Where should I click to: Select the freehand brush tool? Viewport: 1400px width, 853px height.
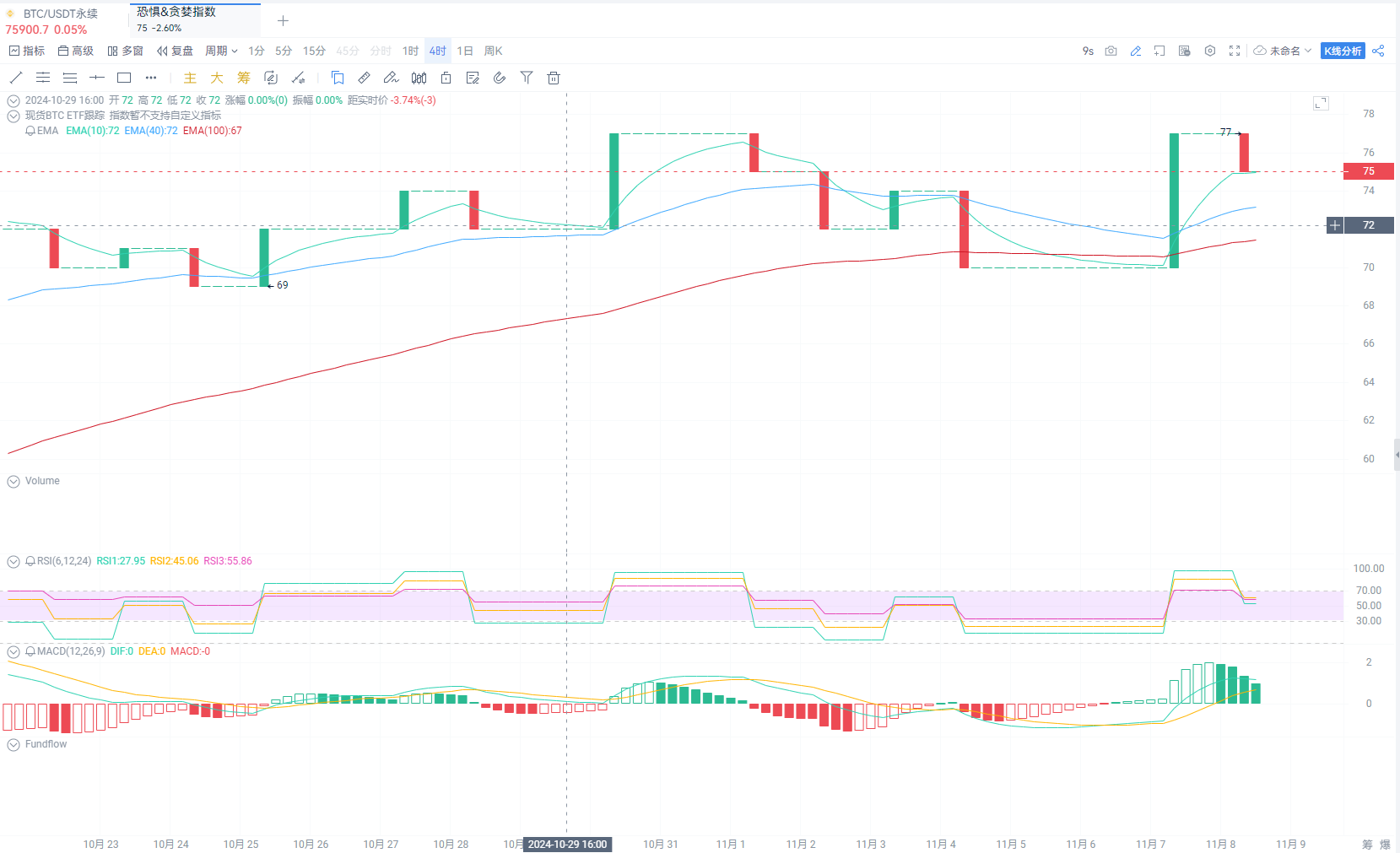tap(391, 78)
